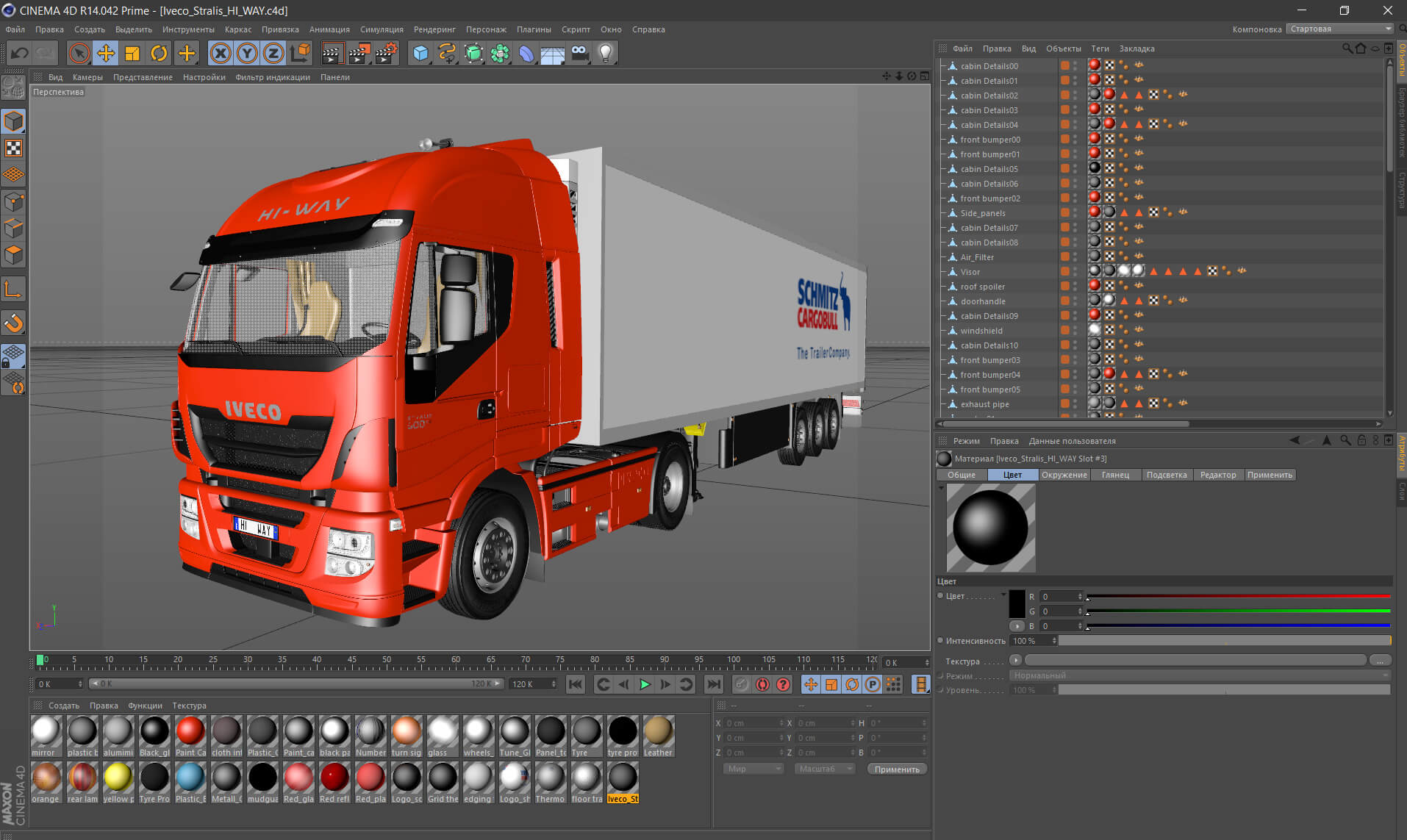Open the Компоновка Стартовая layout dropdown
The height and width of the screenshot is (840, 1407).
click(x=1340, y=29)
